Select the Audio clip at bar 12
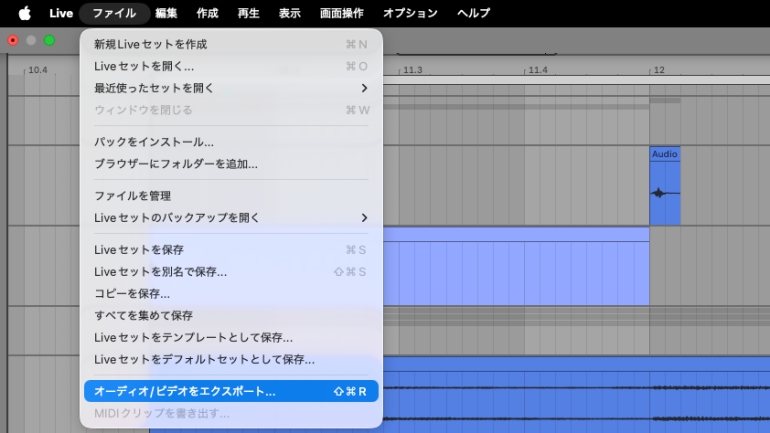Image resolution: width=770 pixels, height=433 pixels. 665,186
